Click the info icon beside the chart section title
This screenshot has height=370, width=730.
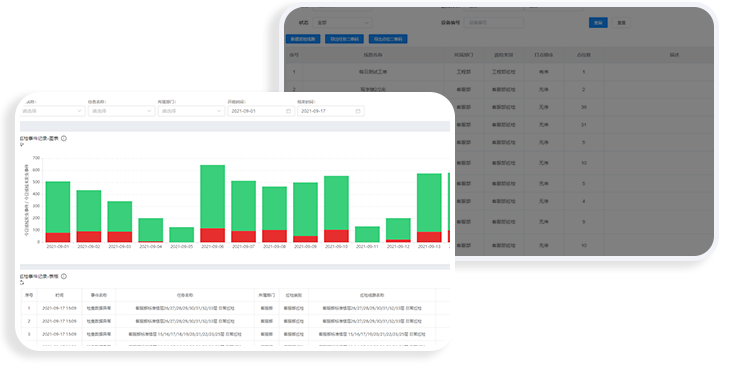[64, 138]
